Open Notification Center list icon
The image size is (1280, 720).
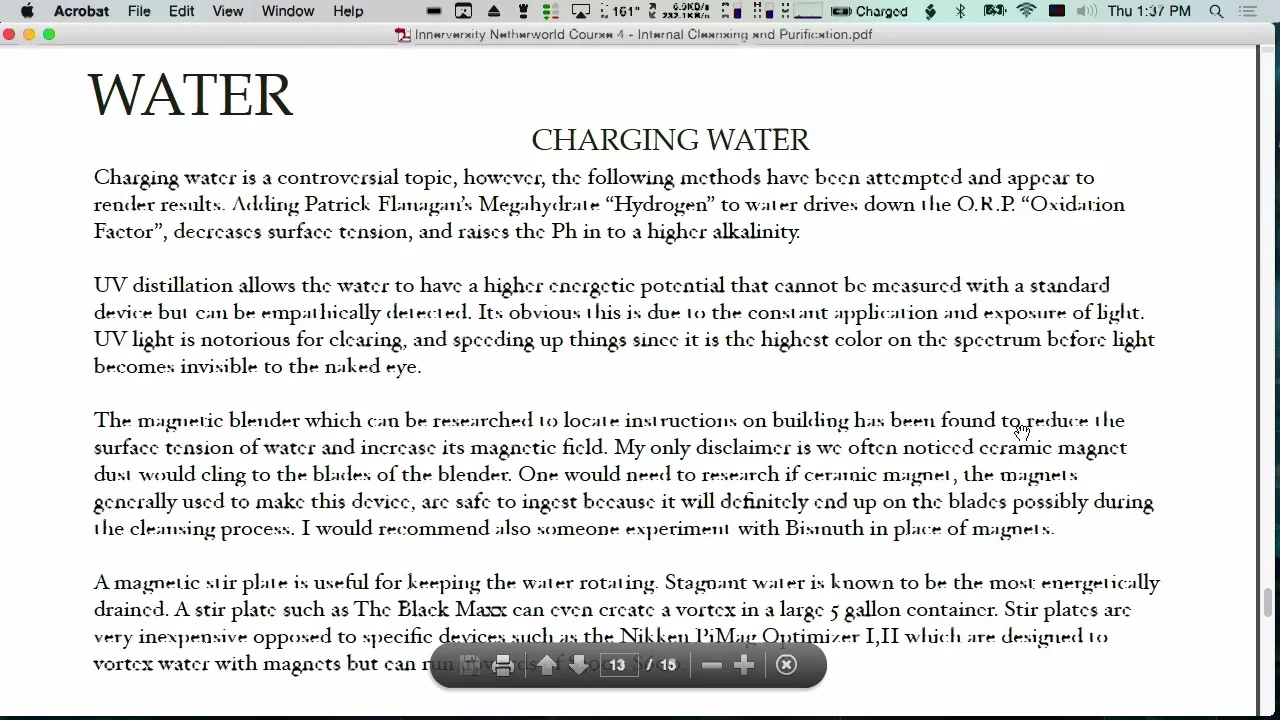click(x=1247, y=11)
